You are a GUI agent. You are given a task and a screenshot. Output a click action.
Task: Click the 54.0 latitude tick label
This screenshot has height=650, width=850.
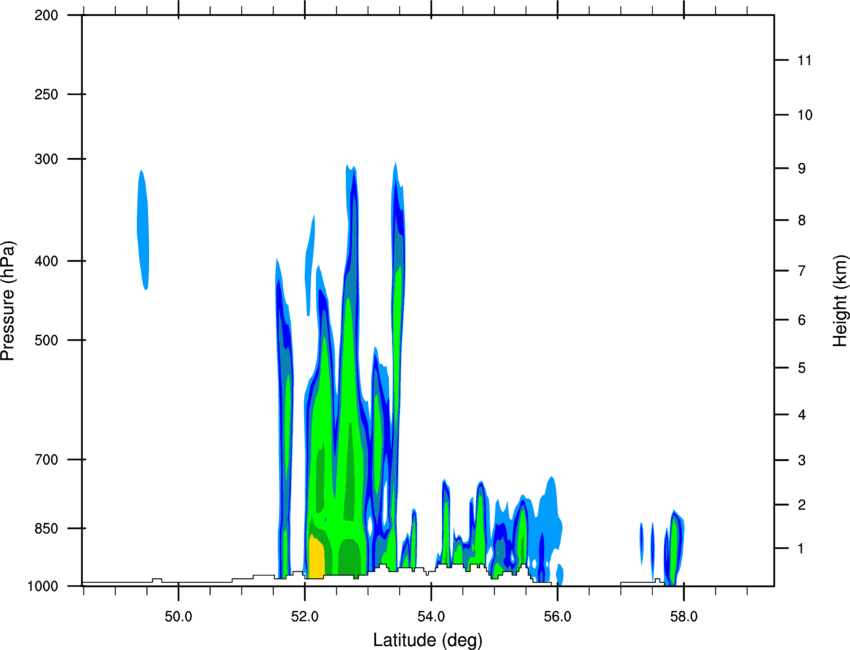(x=431, y=617)
